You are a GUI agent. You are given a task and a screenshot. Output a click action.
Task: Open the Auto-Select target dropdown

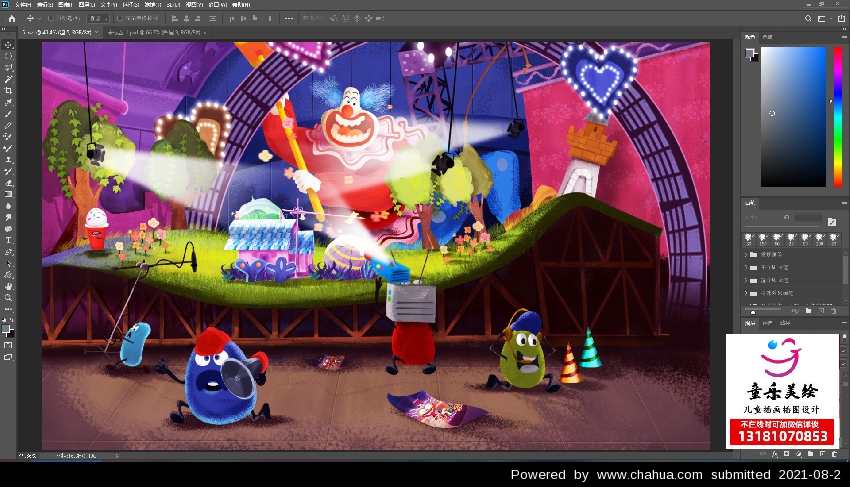click(x=98, y=18)
